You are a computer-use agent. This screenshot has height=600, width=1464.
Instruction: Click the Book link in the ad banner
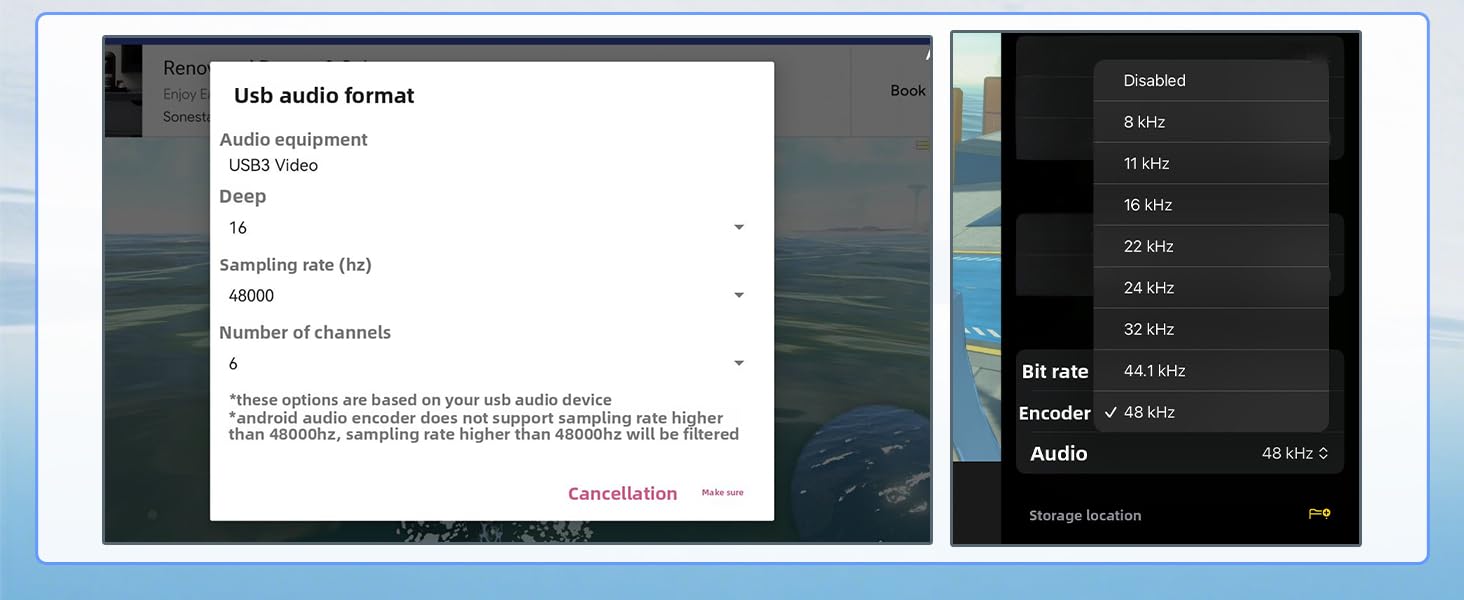coord(907,91)
